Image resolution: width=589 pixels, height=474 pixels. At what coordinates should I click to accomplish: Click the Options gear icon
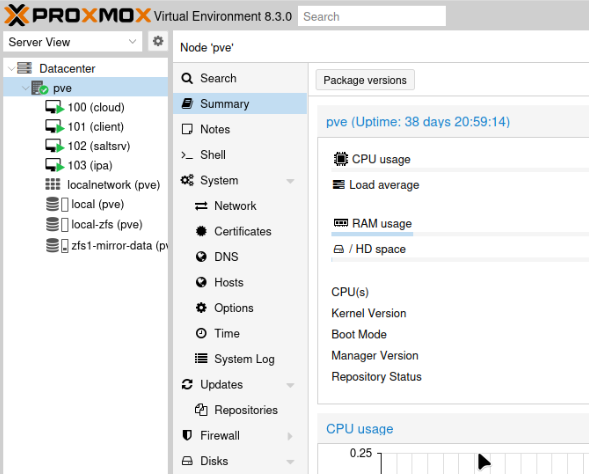(201, 308)
